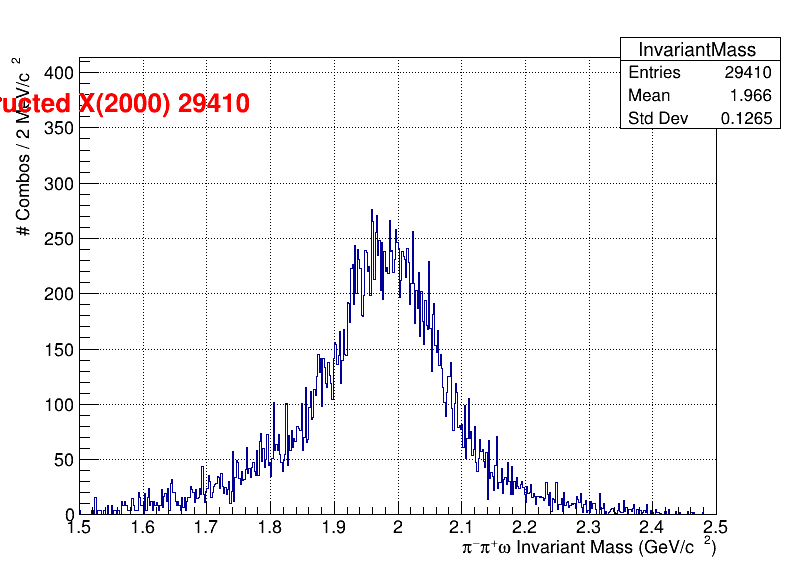Click the x-axis label 2
The height and width of the screenshot is (572, 796).
point(398,527)
